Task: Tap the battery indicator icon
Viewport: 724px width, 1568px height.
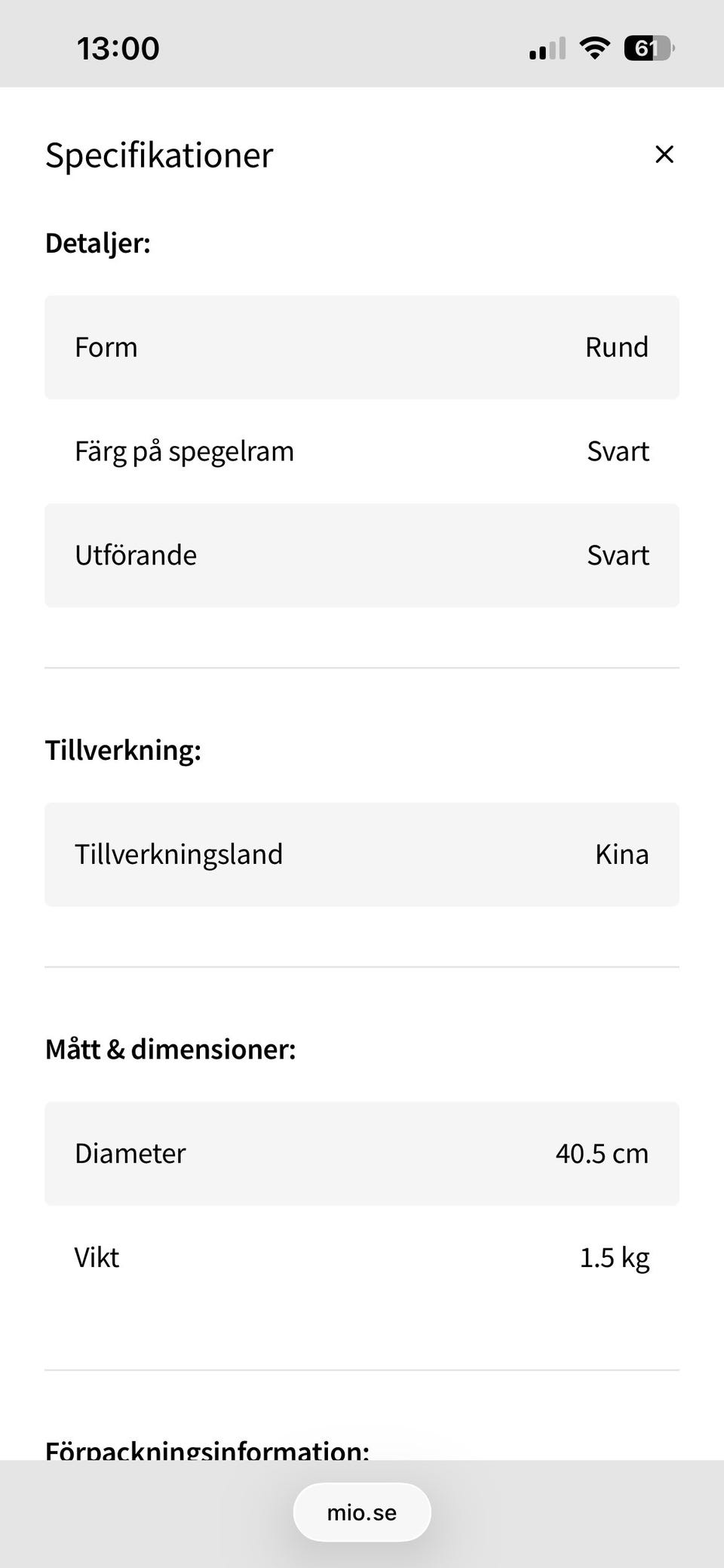Action: (649, 49)
